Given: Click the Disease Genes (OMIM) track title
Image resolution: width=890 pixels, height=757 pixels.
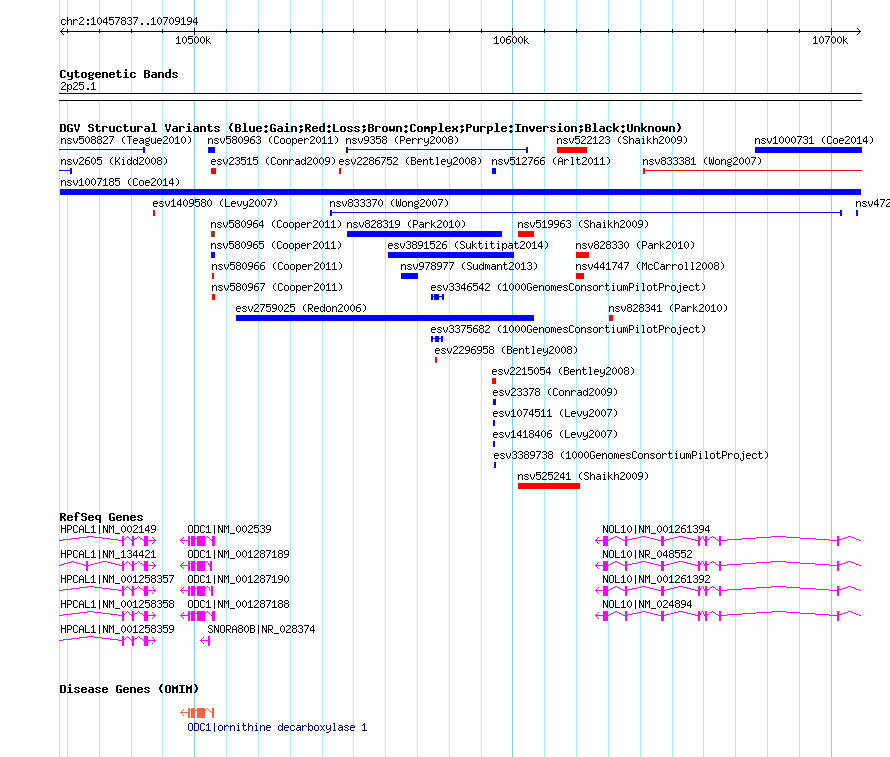Looking at the screenshot, I should [129, 689].
